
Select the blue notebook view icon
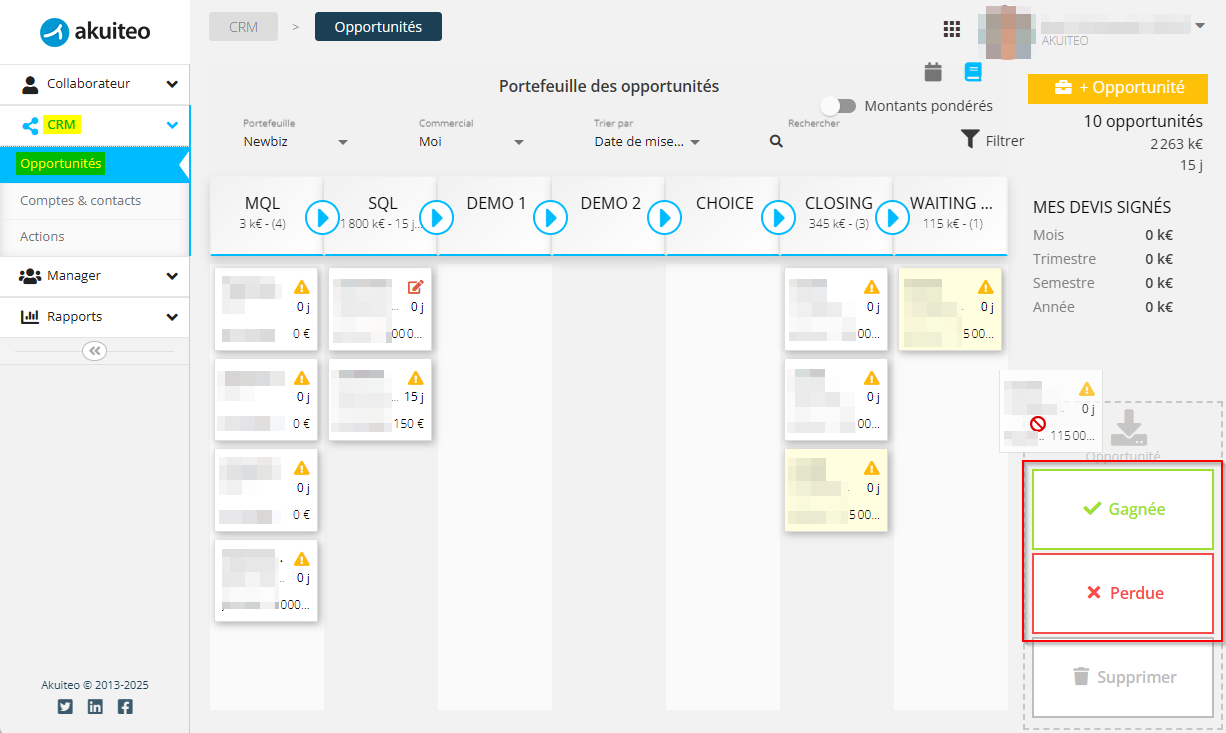[x=973, y=71]
